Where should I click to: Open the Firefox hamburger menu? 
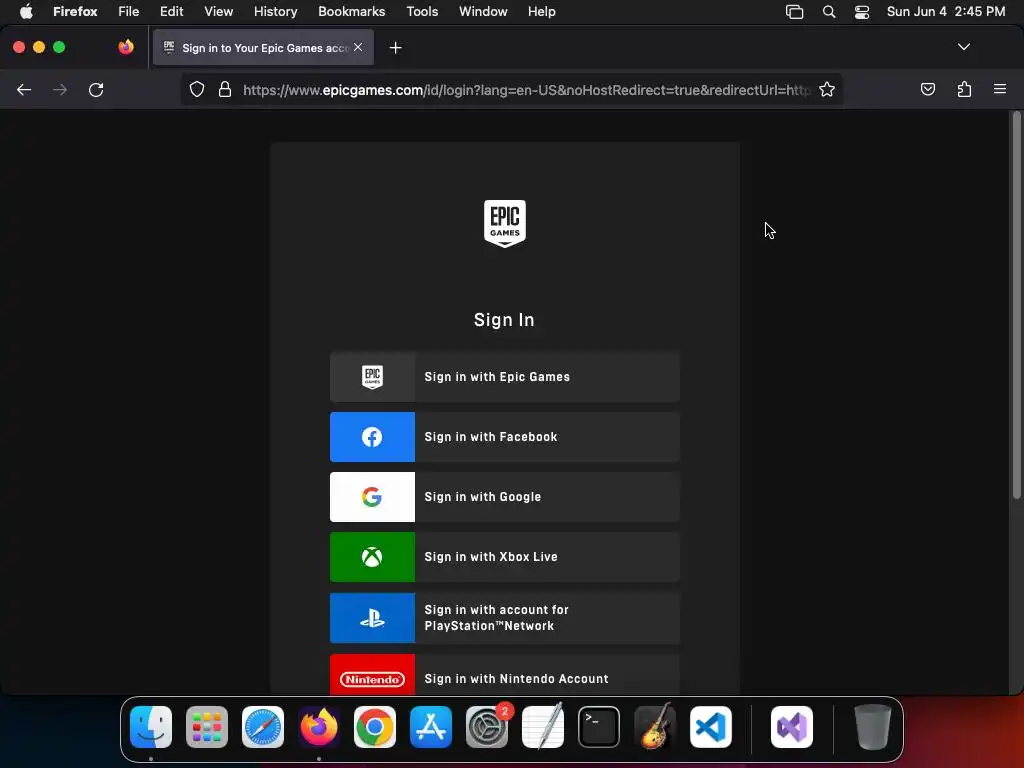[x=1000, y=89]
